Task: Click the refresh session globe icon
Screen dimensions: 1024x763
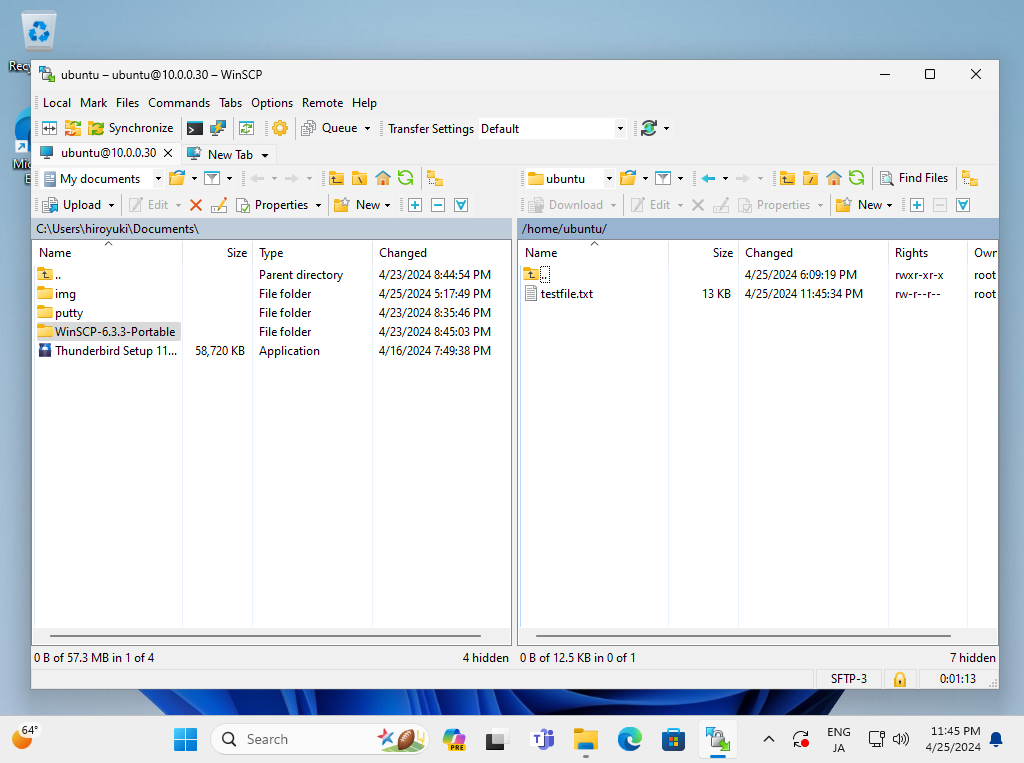Action: [x=648, y=128]
